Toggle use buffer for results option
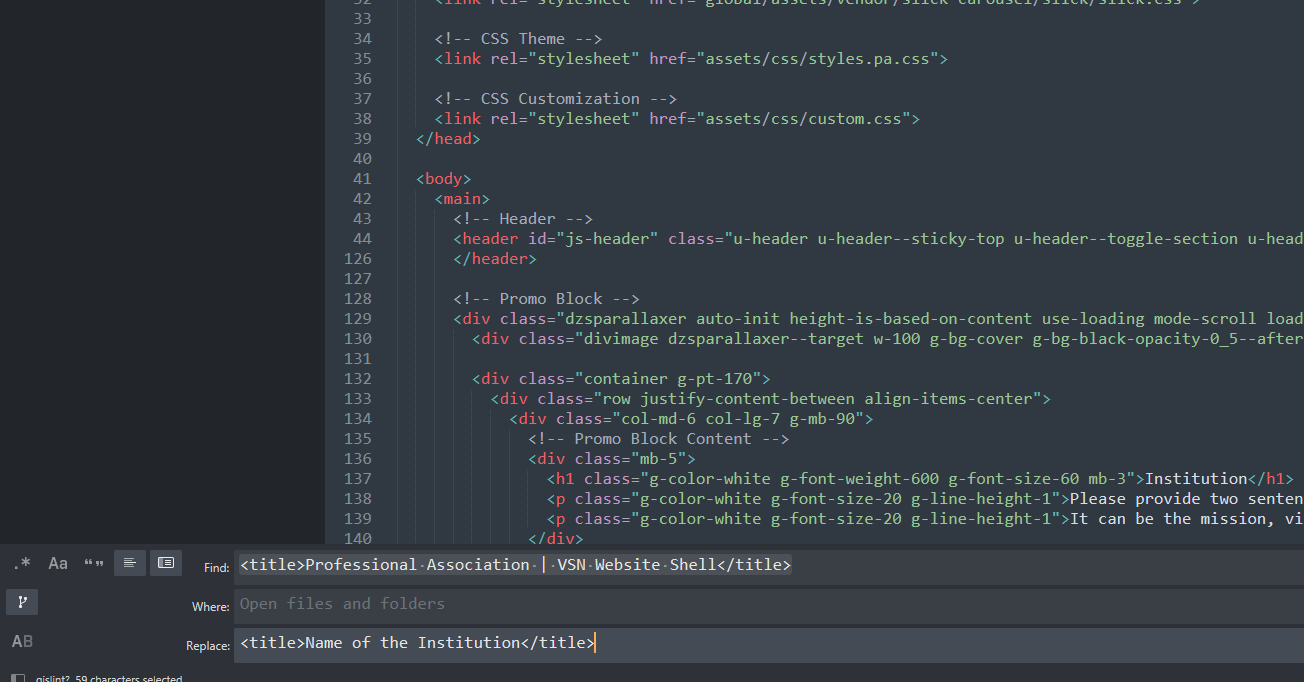Image resolution: width=1304 pixels, height=682 pixels. (166, 564)
